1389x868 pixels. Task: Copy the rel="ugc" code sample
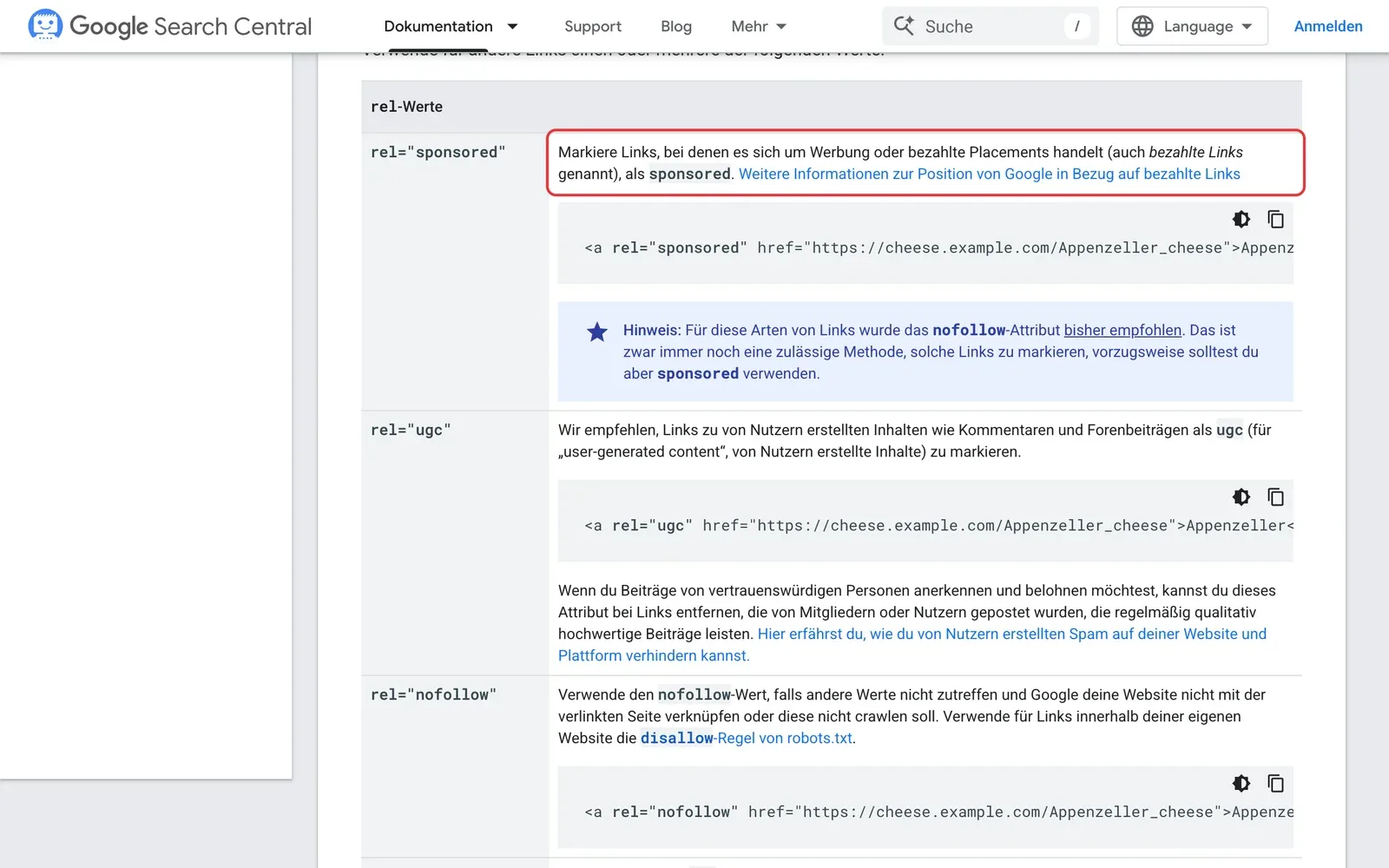pyautogui.click(x=1275, y=497)
